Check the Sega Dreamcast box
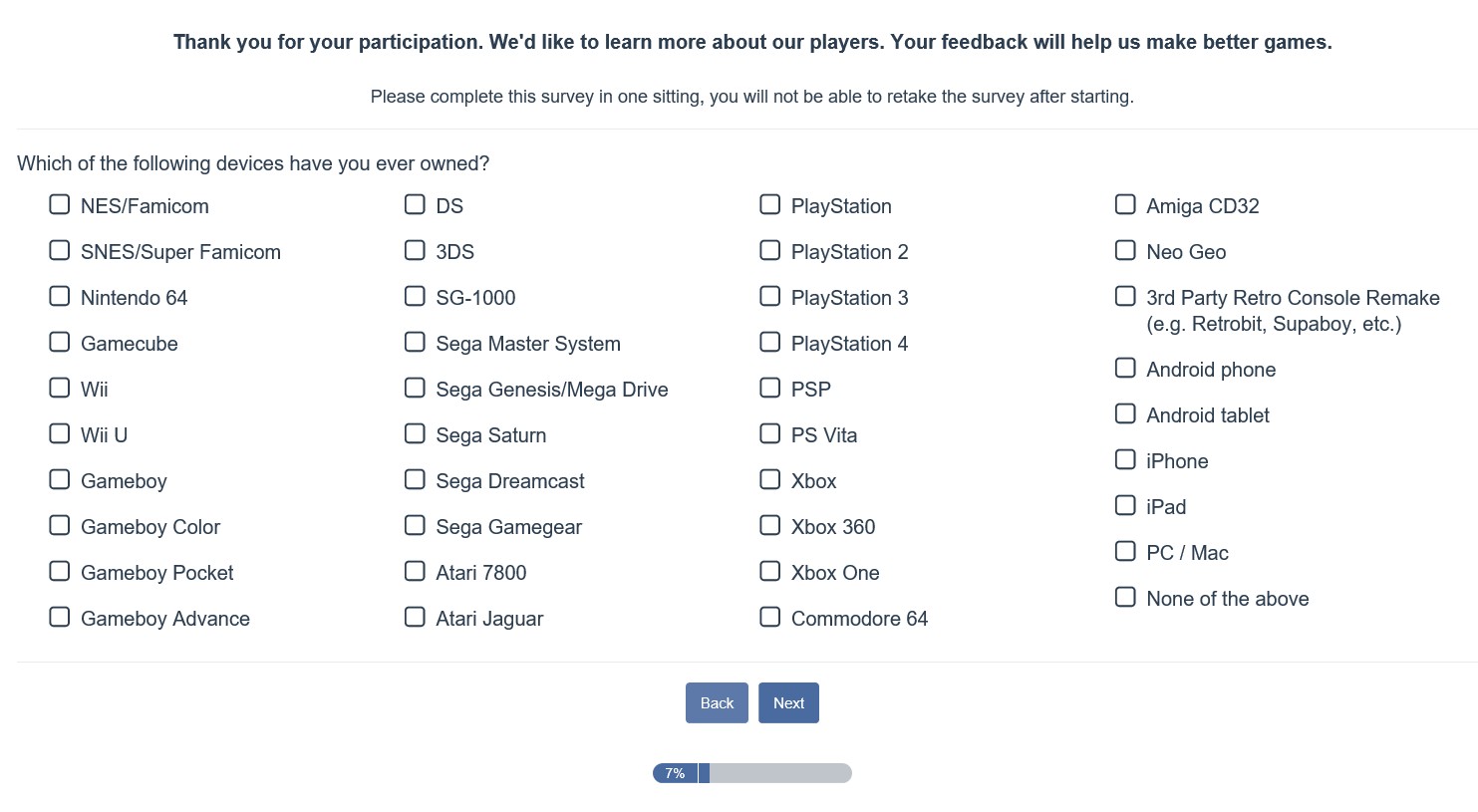The height and width of the screenshot is (812, 1478). pyautogui.click(x=415, y=480)
